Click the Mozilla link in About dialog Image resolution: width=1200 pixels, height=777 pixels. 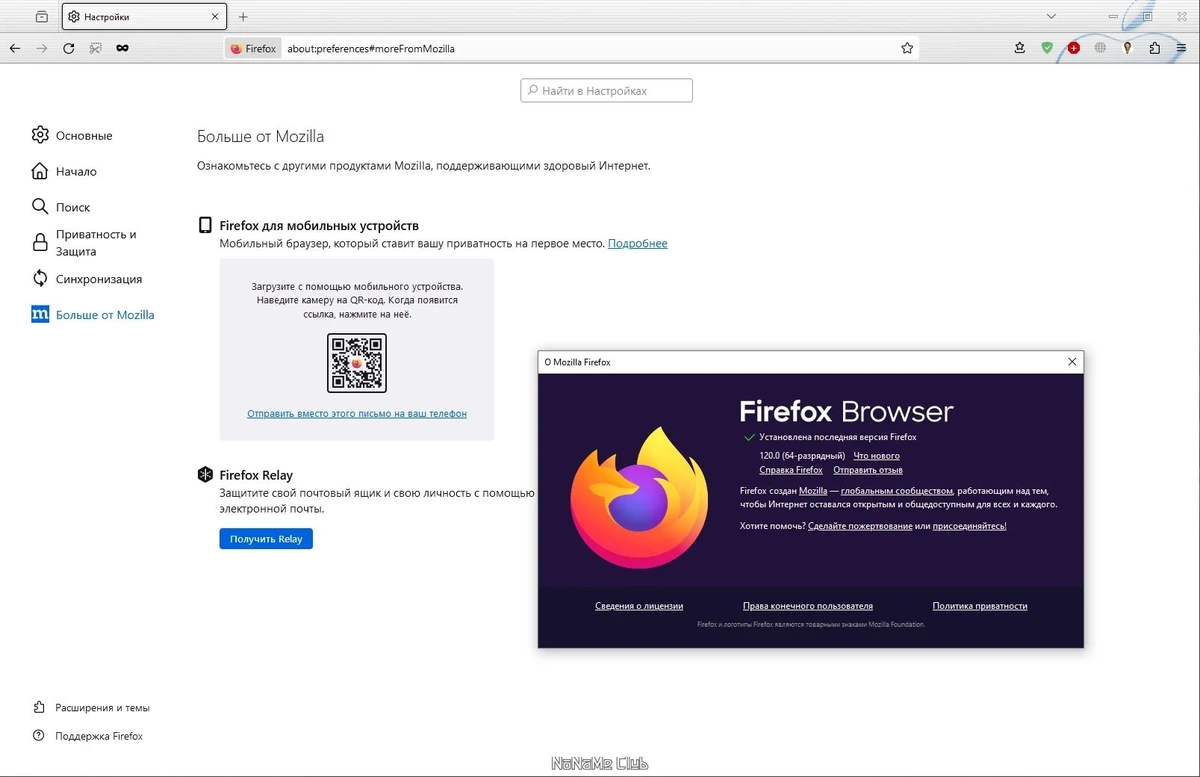813,491
